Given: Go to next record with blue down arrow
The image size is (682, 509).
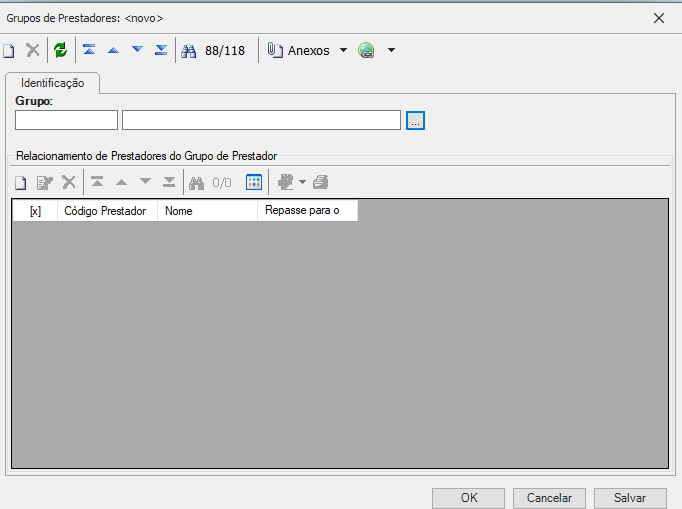Looking at the screenshot, I should (137, 50).
